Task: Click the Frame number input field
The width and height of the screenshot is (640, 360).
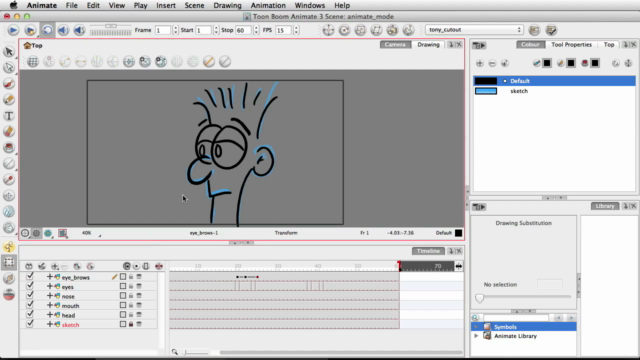Action: click(x=162, y=30)
